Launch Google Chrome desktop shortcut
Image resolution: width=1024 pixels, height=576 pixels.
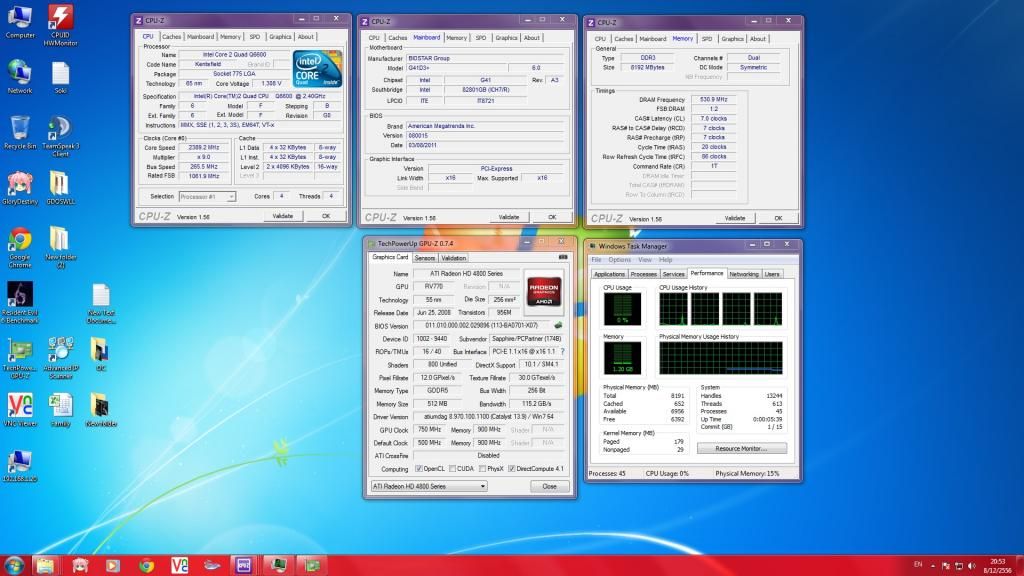[x=20, y=247]
